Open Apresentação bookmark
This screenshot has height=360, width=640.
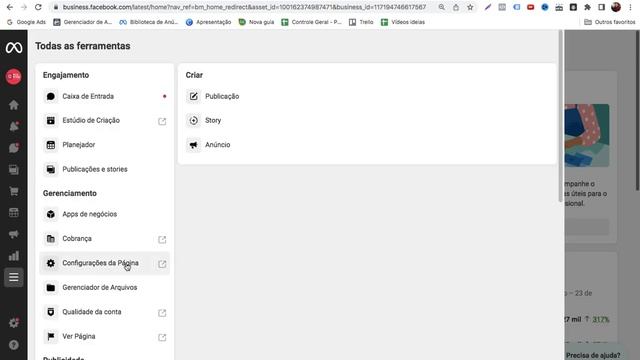[208, 22]
